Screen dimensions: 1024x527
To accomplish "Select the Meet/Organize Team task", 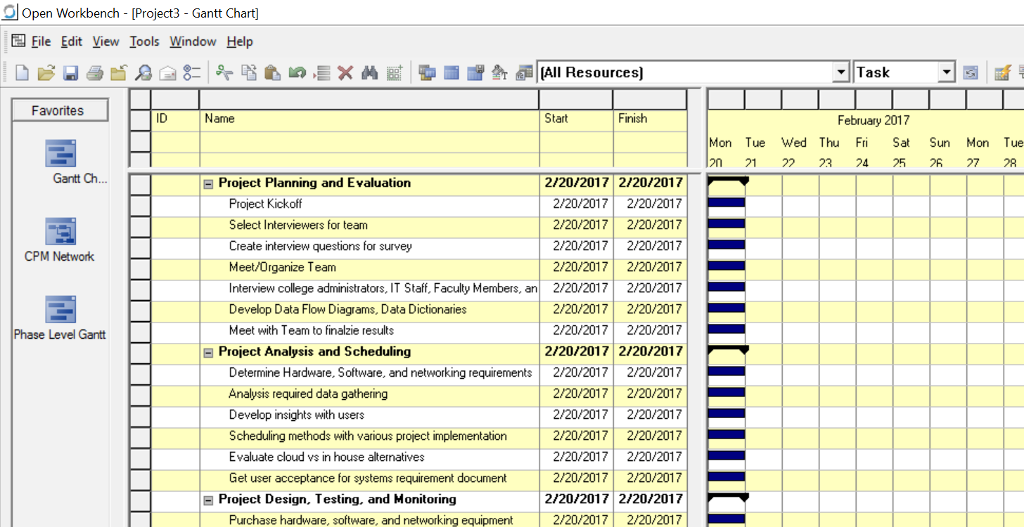I will (x=282, y=267).
